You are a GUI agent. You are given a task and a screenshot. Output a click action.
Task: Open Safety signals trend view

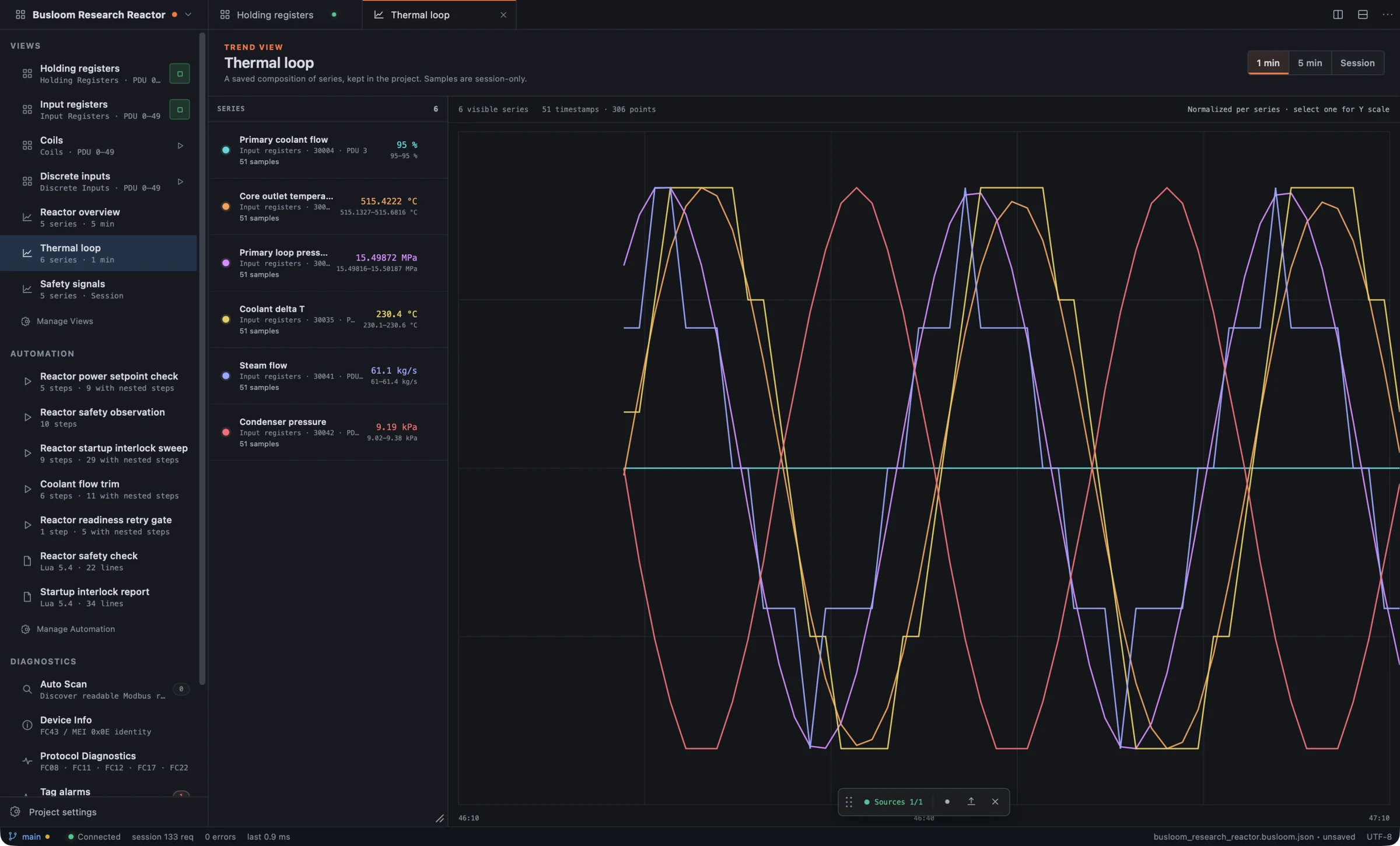click(99, 289)
